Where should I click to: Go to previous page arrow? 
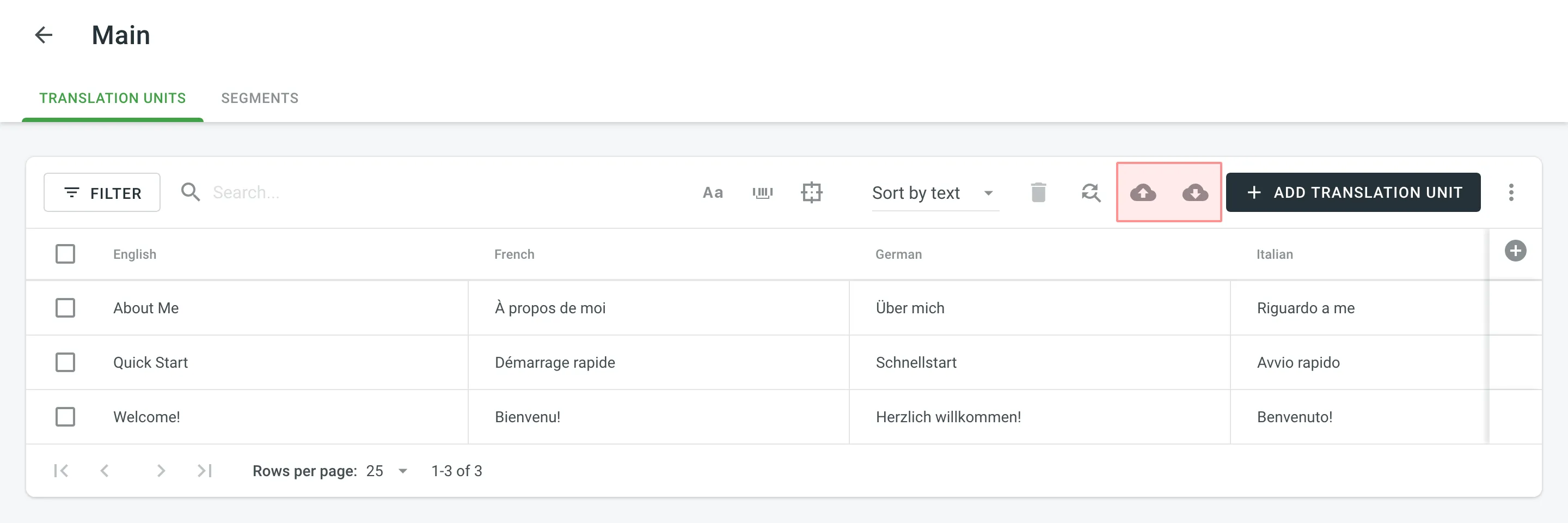click(x=105, y=471)
